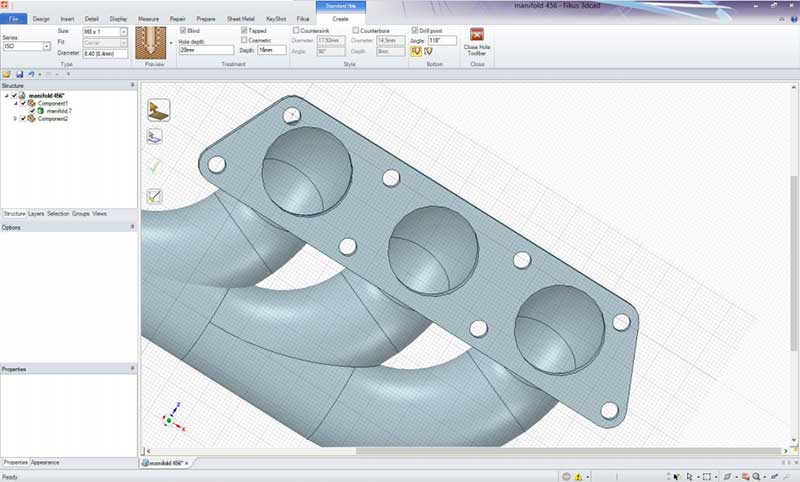
Task: Click the select-plane tool icon below it
Action: pos(155,137)
